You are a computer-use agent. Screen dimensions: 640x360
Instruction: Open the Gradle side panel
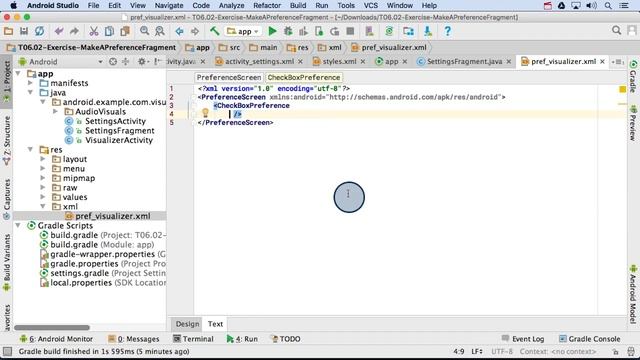pyautogui.click(x=633, y=77)
